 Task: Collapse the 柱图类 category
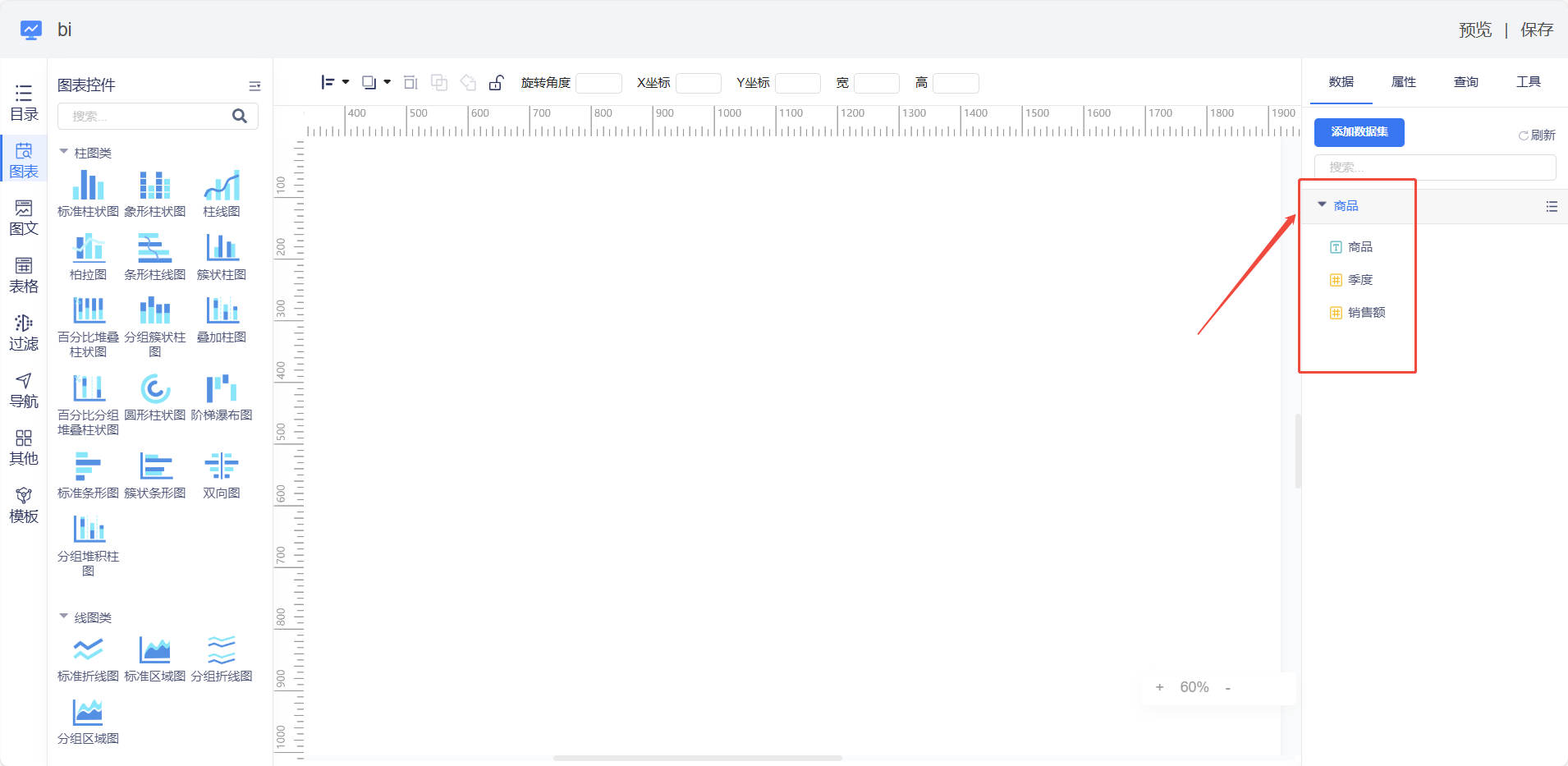coord(64,152)
